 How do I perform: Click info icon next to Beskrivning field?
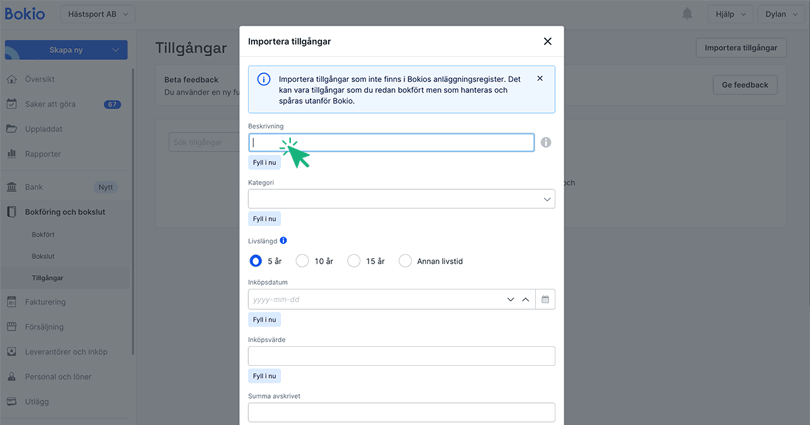(x=546, y=143)
